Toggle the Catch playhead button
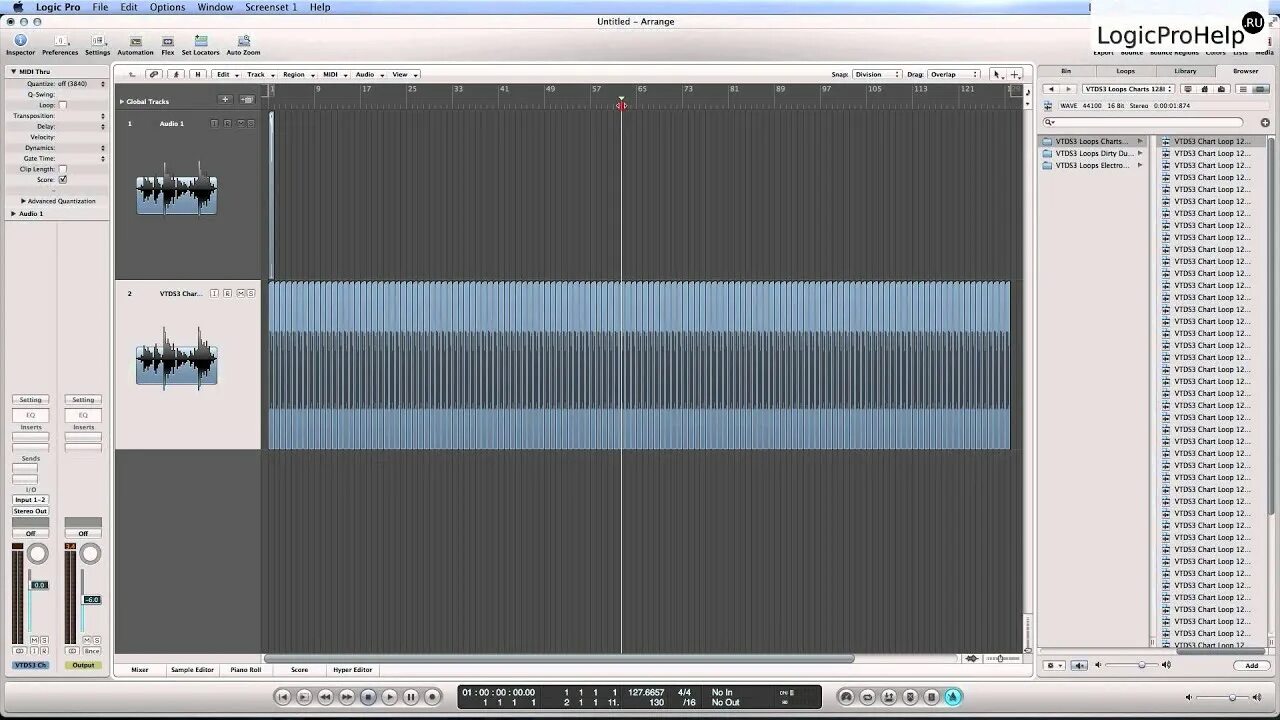Viewport: 1280px width, 720px height. point(176,74)
